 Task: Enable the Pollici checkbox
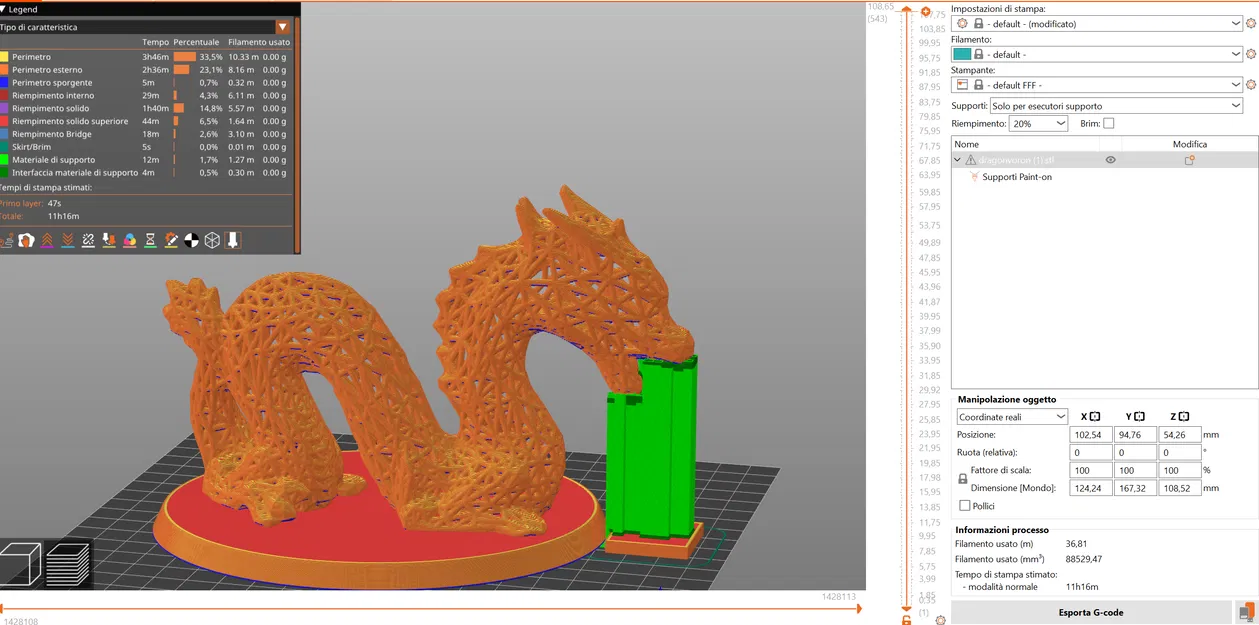pos(965,506)
